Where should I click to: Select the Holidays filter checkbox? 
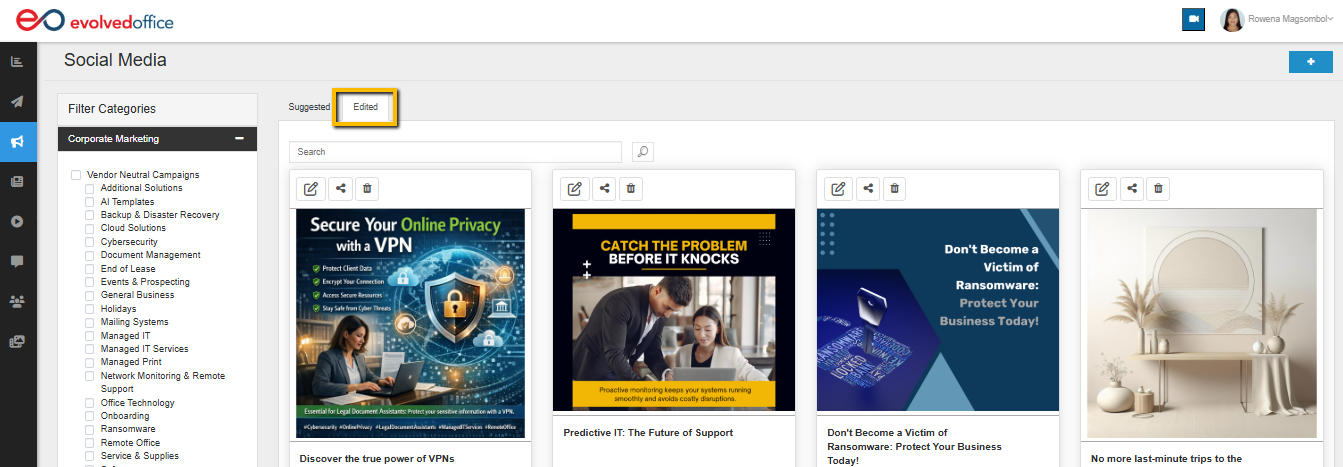[x=90, y=309]
